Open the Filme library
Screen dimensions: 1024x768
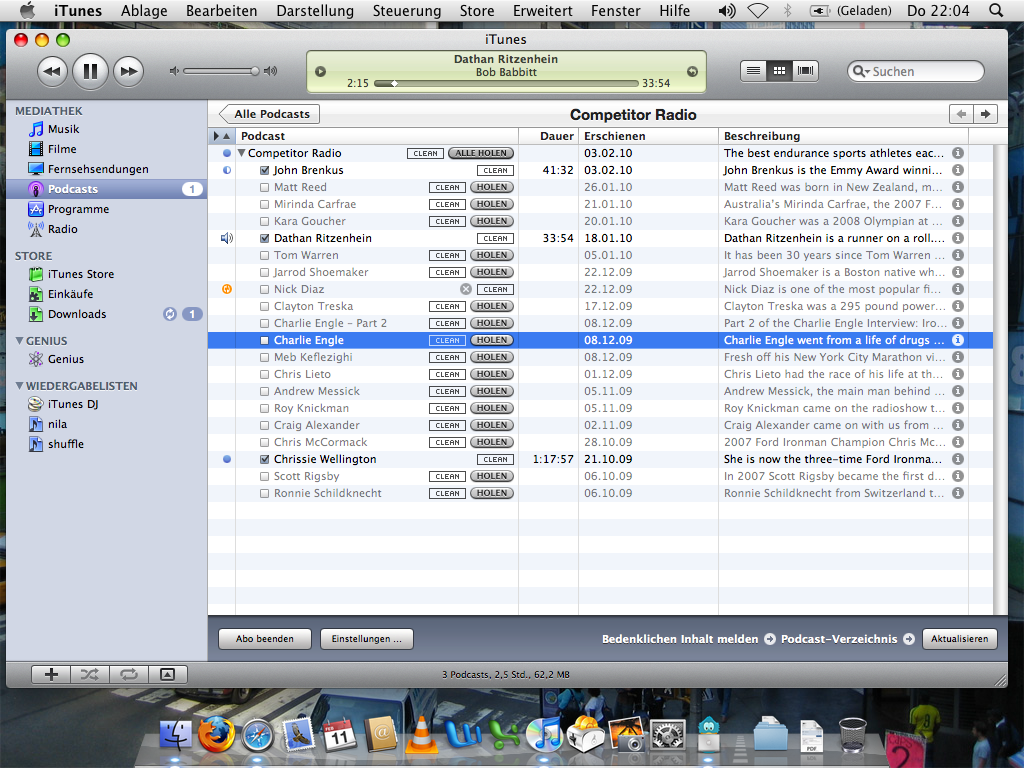(62, 149)
